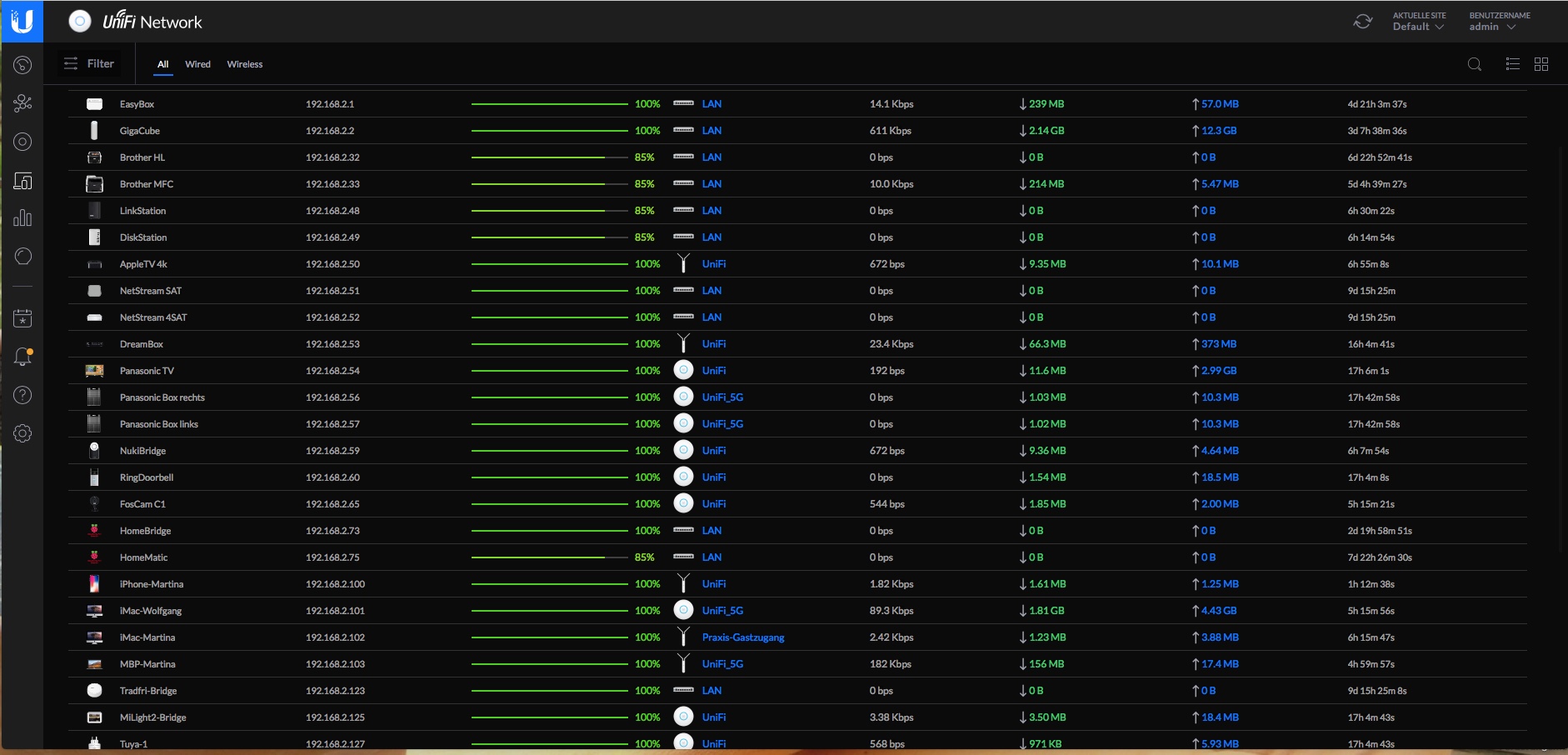1568x755 pixels.
Task: Select the Wireless tab
Action: 244,64
